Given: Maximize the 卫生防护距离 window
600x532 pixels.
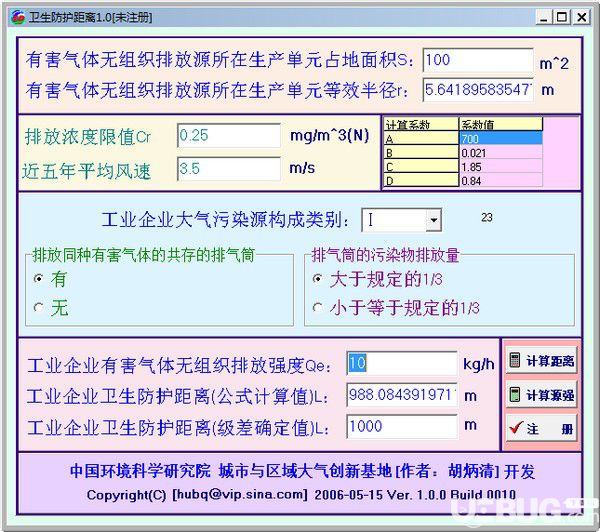Looking at the screenshot, I should [x=562, y=17].
